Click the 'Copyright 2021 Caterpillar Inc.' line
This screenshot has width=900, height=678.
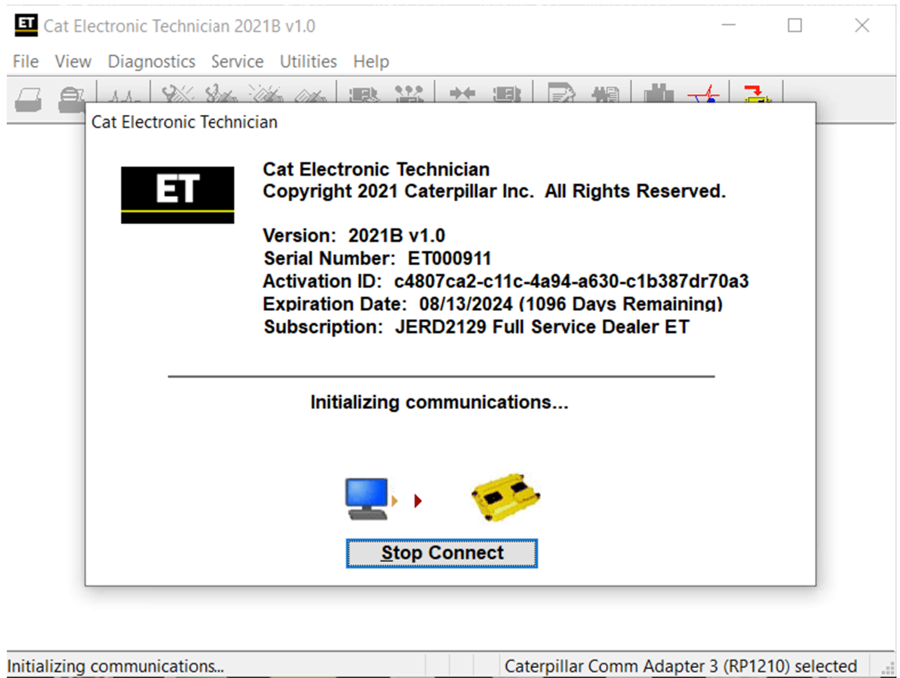(494, 191)
